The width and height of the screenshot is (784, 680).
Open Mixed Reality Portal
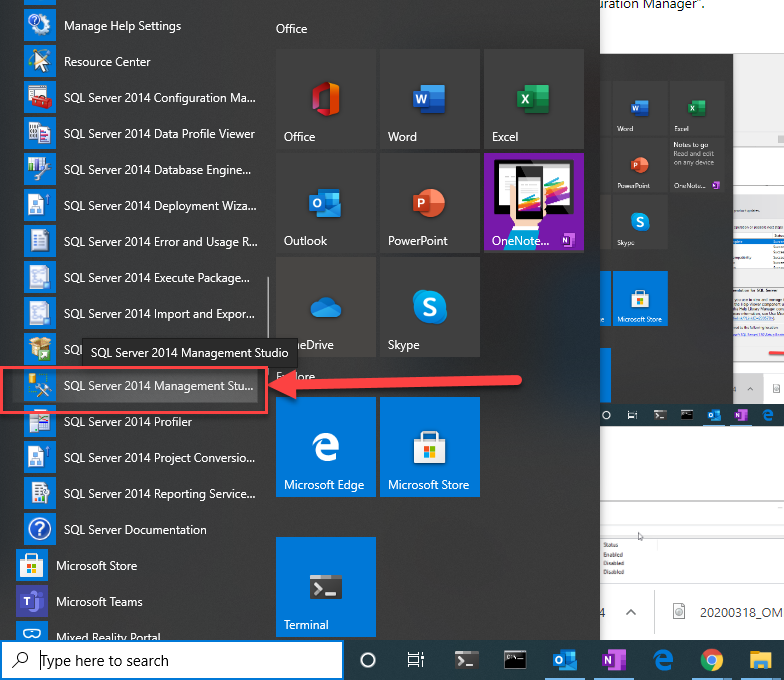click(135, 631)
